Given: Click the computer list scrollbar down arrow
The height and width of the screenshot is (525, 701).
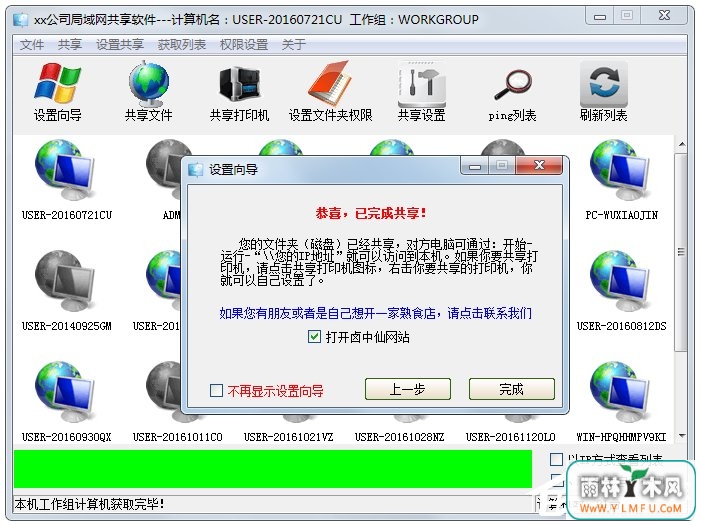Looking at the screenshot, I should pos(682,436).
